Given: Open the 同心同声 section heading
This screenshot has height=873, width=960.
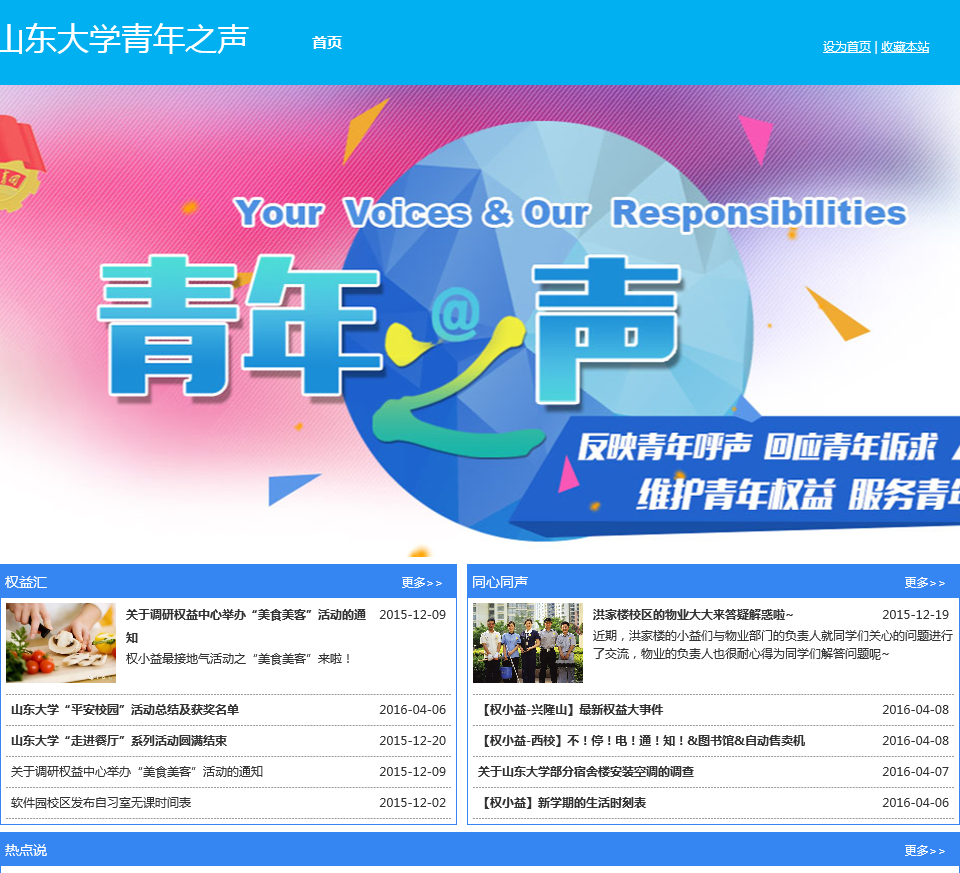Looking at the screenshot, I should click(x=500, y=582).
